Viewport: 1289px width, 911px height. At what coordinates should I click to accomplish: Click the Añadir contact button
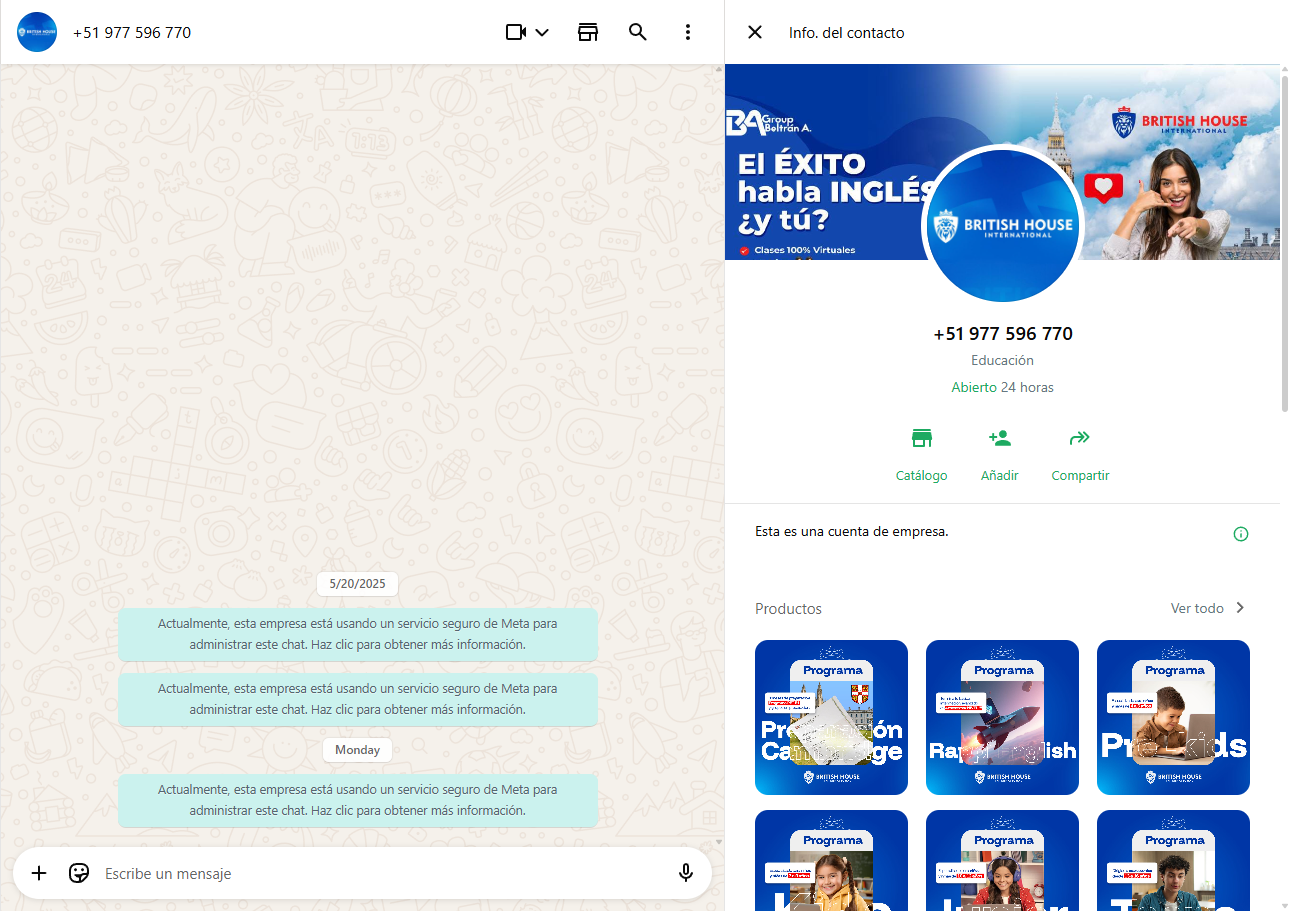pyautogui.click(x=999, y=455)
